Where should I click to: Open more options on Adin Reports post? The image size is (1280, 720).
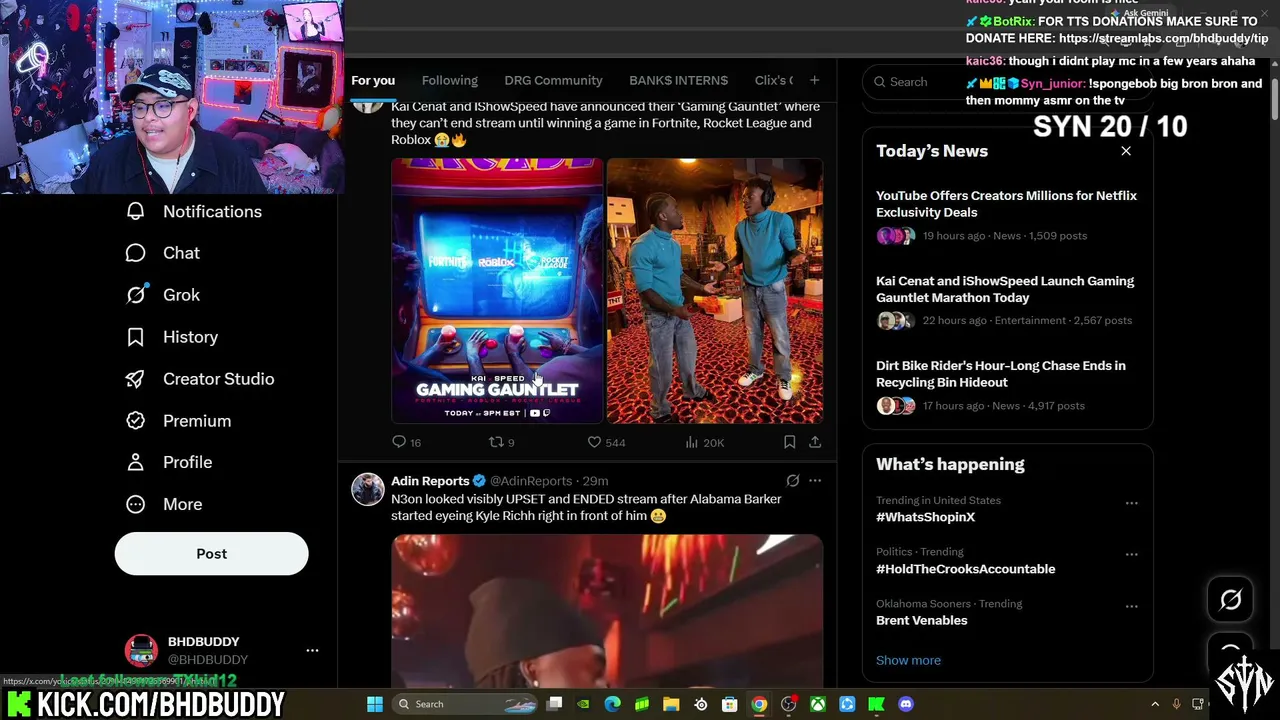click(815, 481)
